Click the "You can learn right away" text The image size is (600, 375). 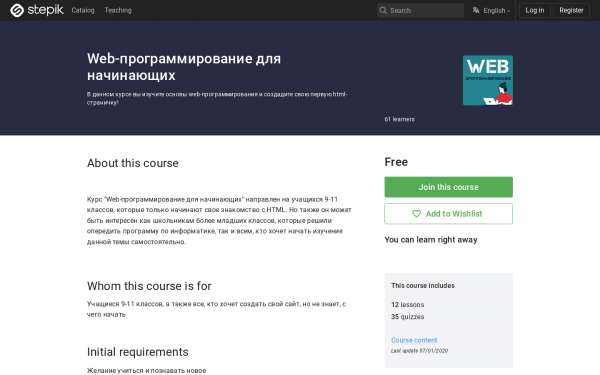431,240
